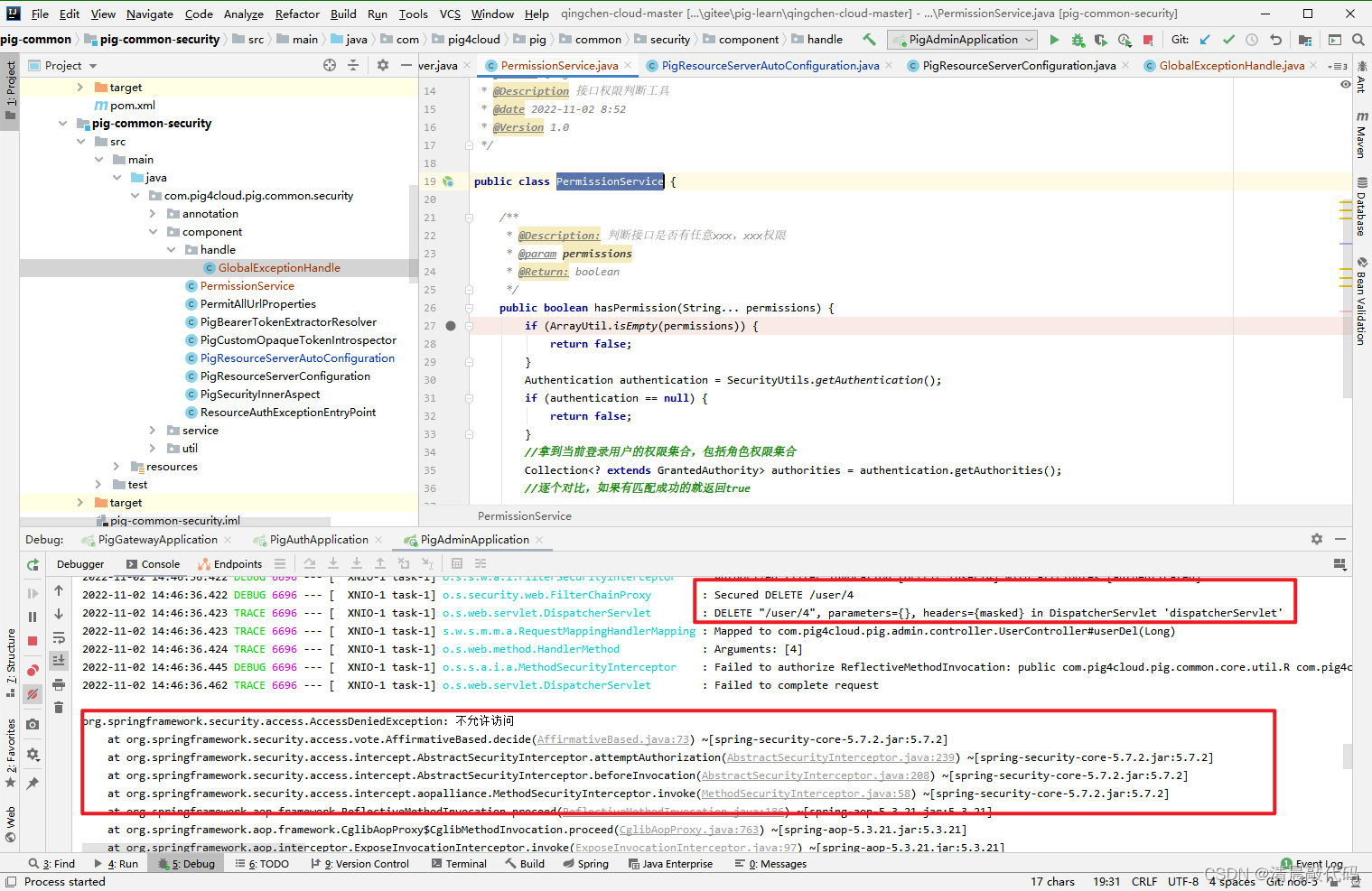Open the PigAdminApplication run configuration dropdown
The height and width of the screenshot is (891, 1372).
point(962,40)
